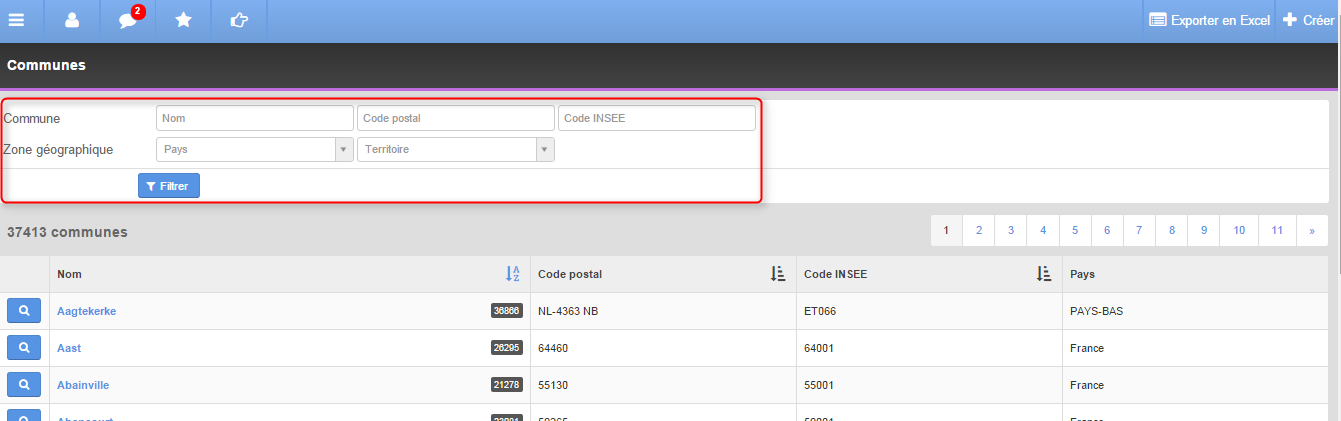The height and width of the screenshot is (421, 1341).
Task: Go to page 2 of results
Action: (x=978, y=230)
